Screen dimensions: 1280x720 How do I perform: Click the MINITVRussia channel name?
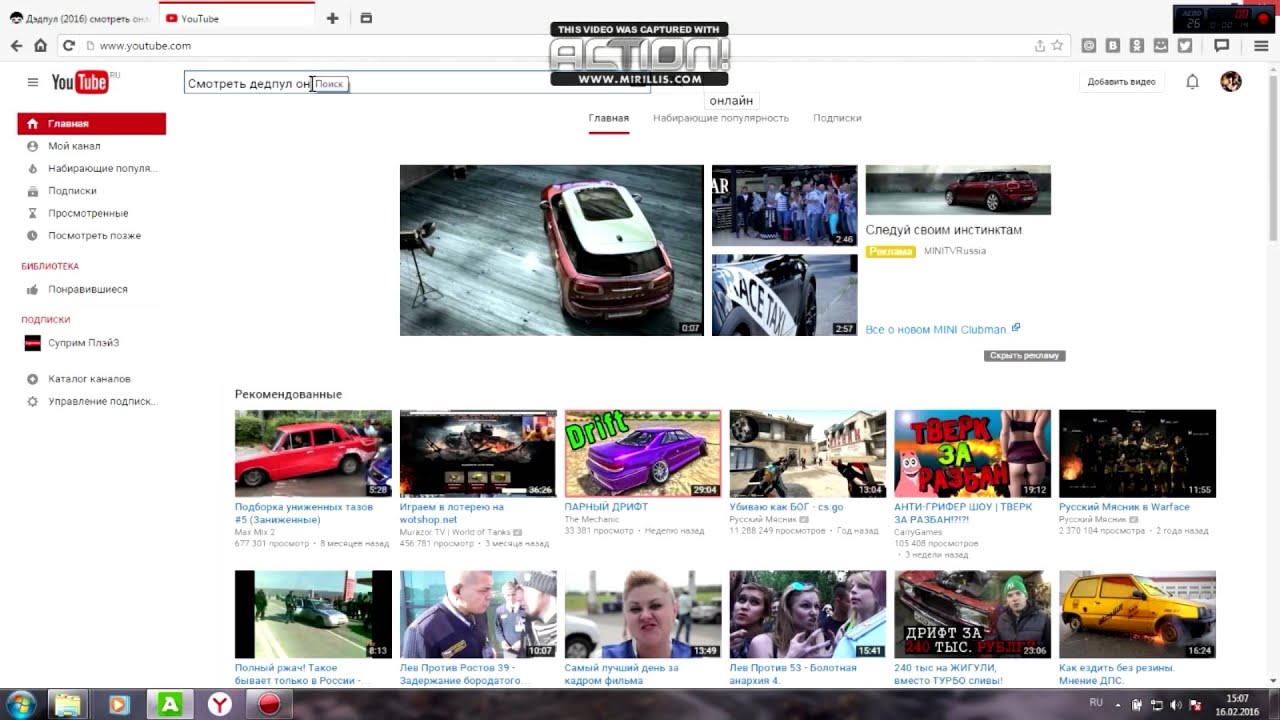954,251
